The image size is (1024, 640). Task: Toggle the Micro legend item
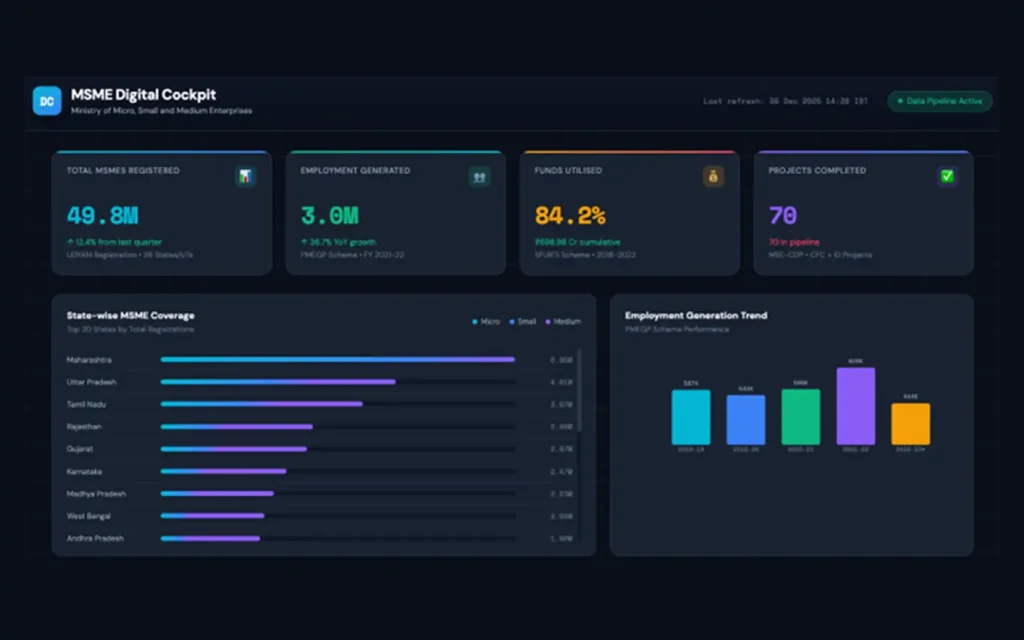coord(486,322)
